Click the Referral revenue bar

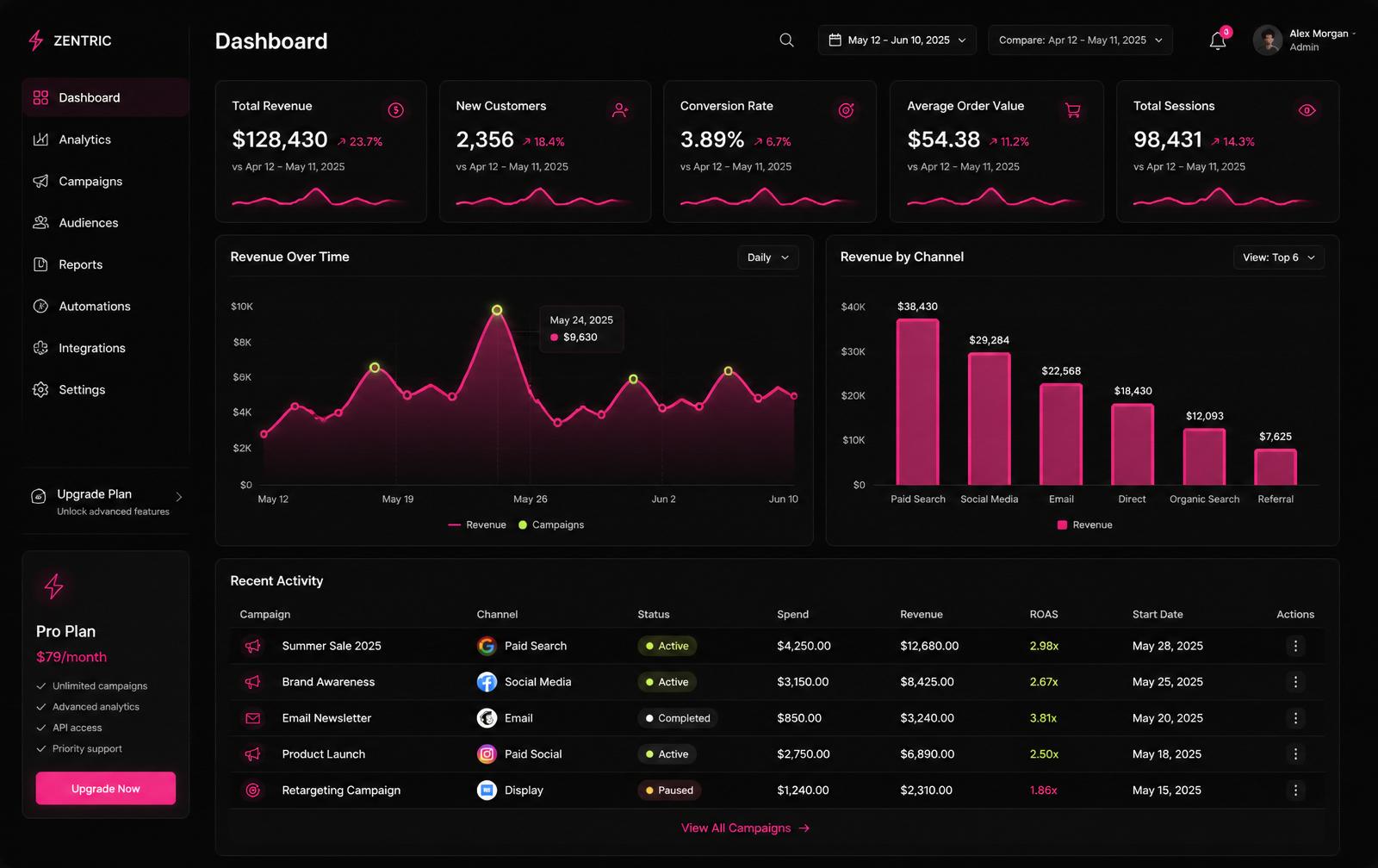[x=1276, y=468]
